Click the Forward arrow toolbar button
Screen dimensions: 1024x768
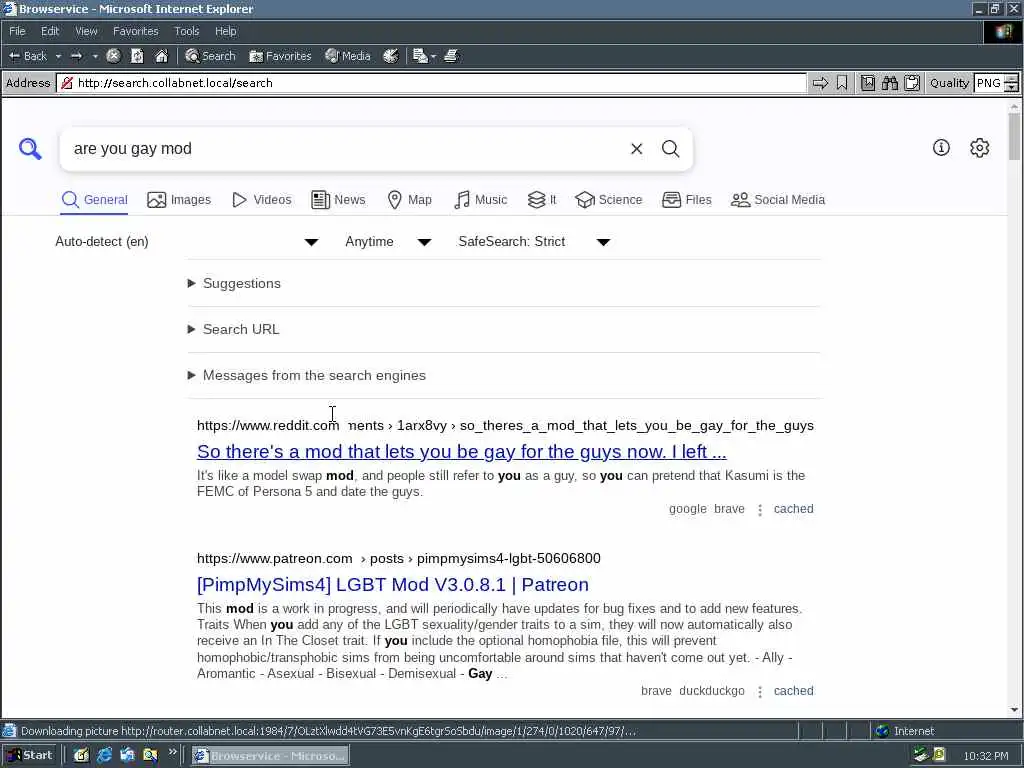[x=77, y=56]
